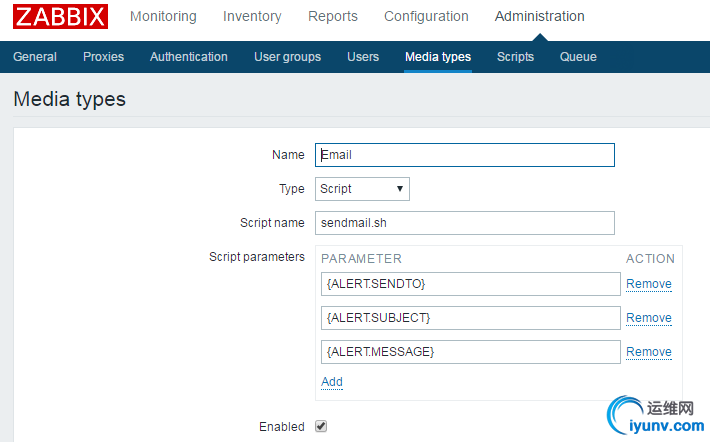Remove the {ALERT.MESSAGE} parameter
Viewport: 710px width, 442px height.
(648, 352)
